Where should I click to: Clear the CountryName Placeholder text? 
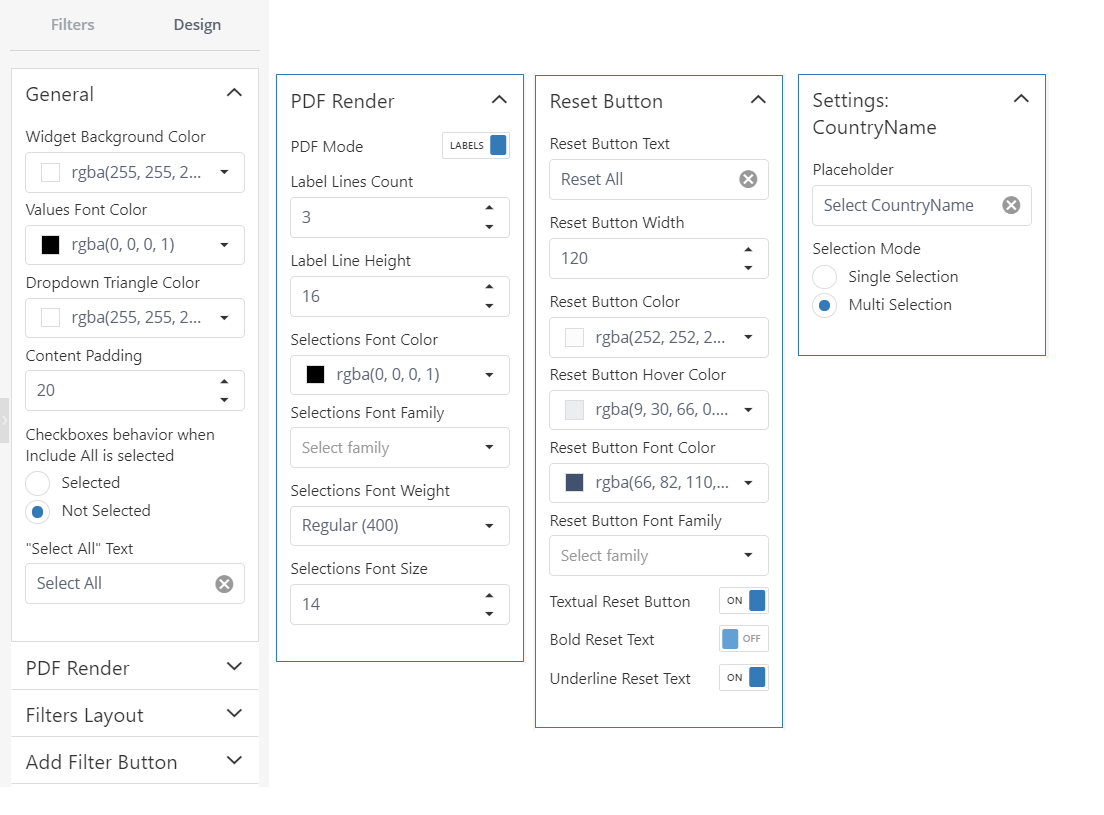pos(1011,205)
